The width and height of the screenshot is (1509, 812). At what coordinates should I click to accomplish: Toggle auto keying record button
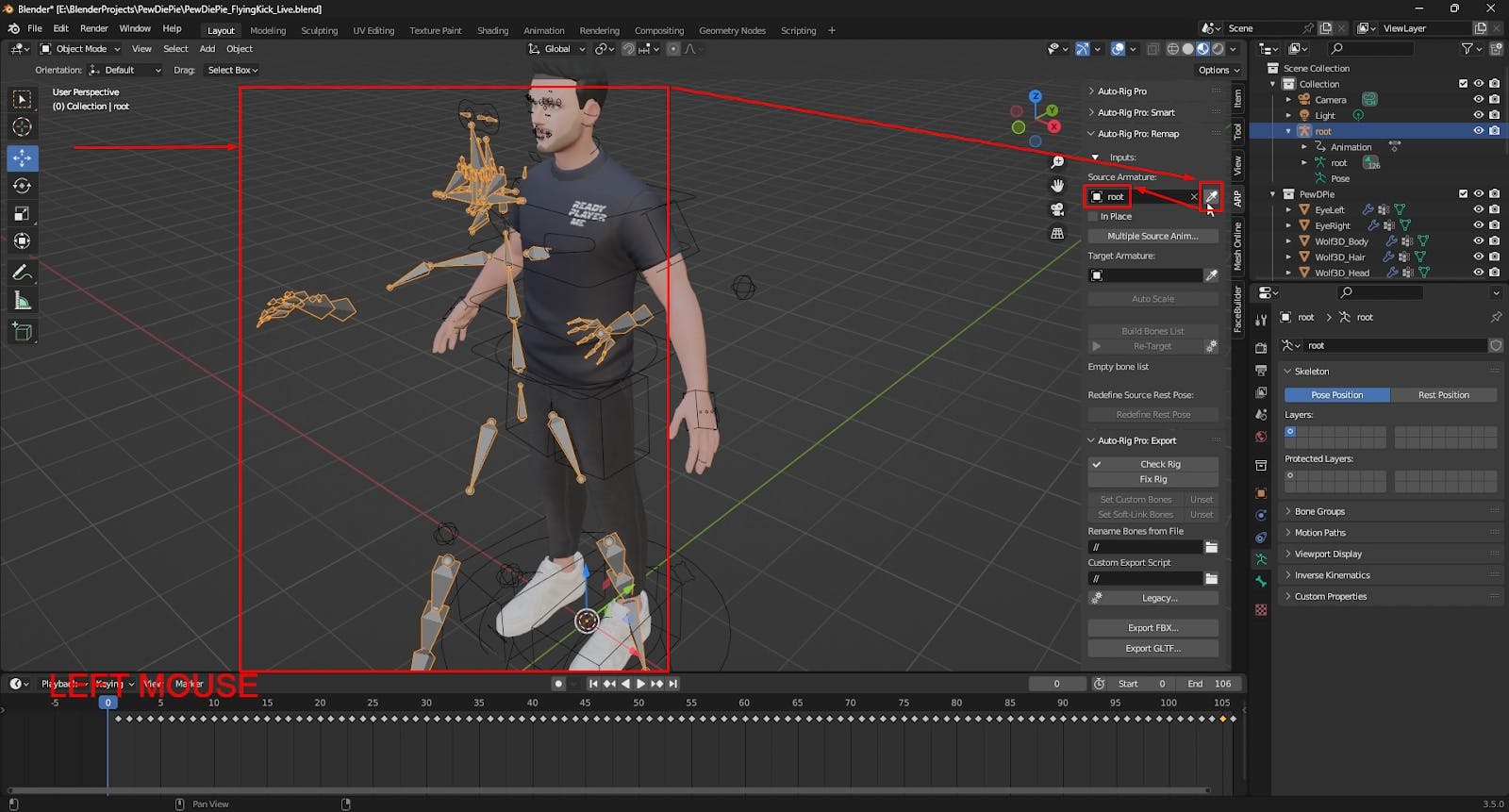pyautogui.click(x=558, y=684)
